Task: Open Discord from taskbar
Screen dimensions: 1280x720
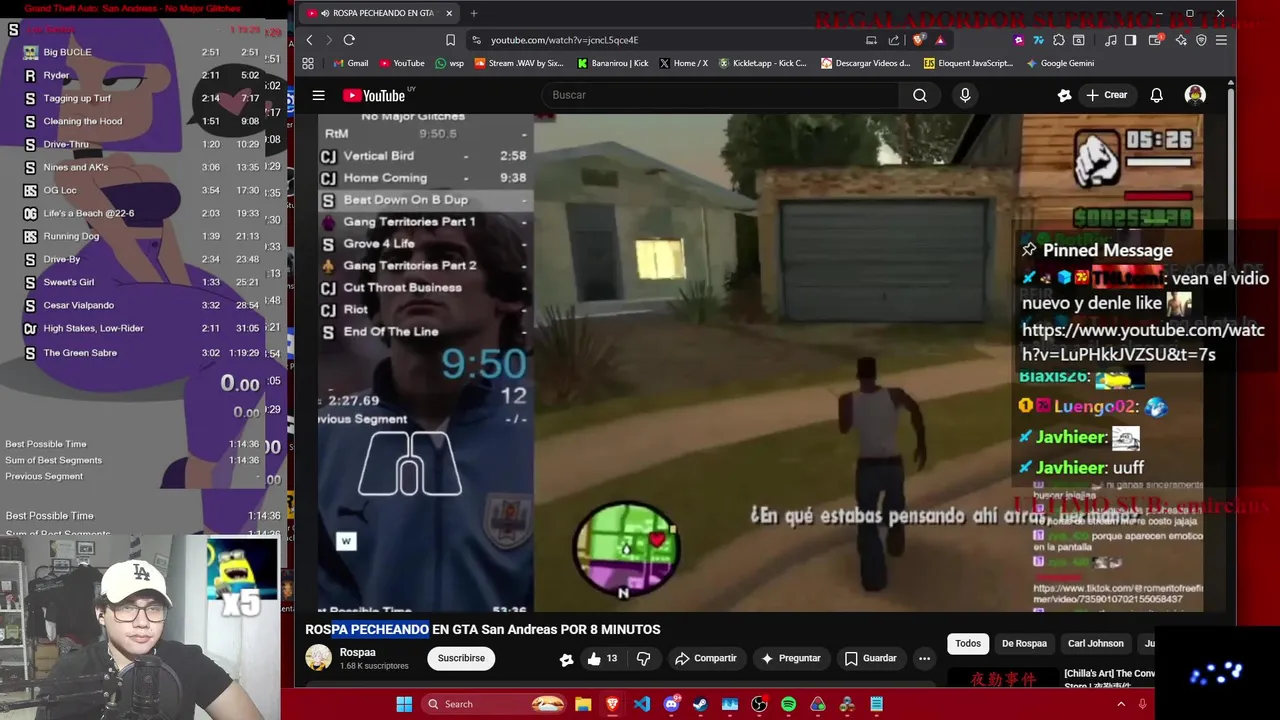Action: 671,704
